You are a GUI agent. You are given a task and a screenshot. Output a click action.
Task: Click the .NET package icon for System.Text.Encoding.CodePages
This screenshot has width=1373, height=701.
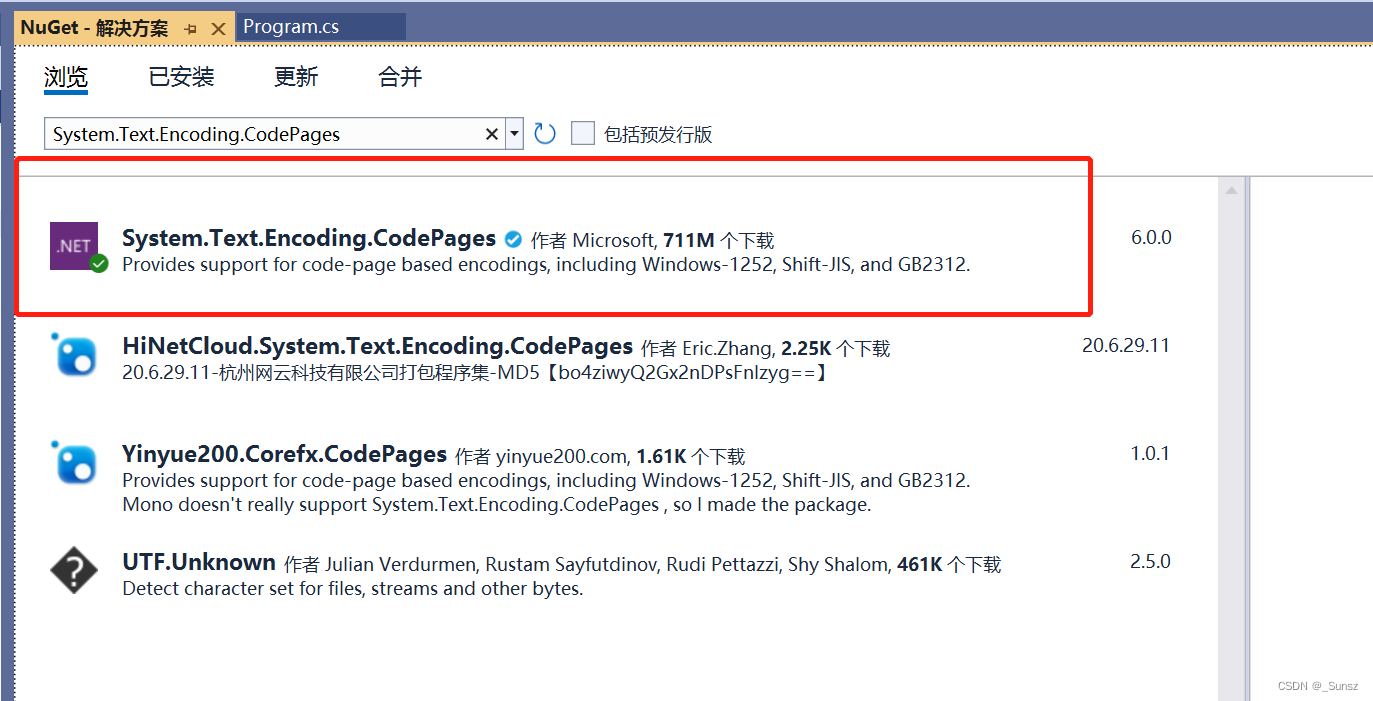(x=72, y=245)
